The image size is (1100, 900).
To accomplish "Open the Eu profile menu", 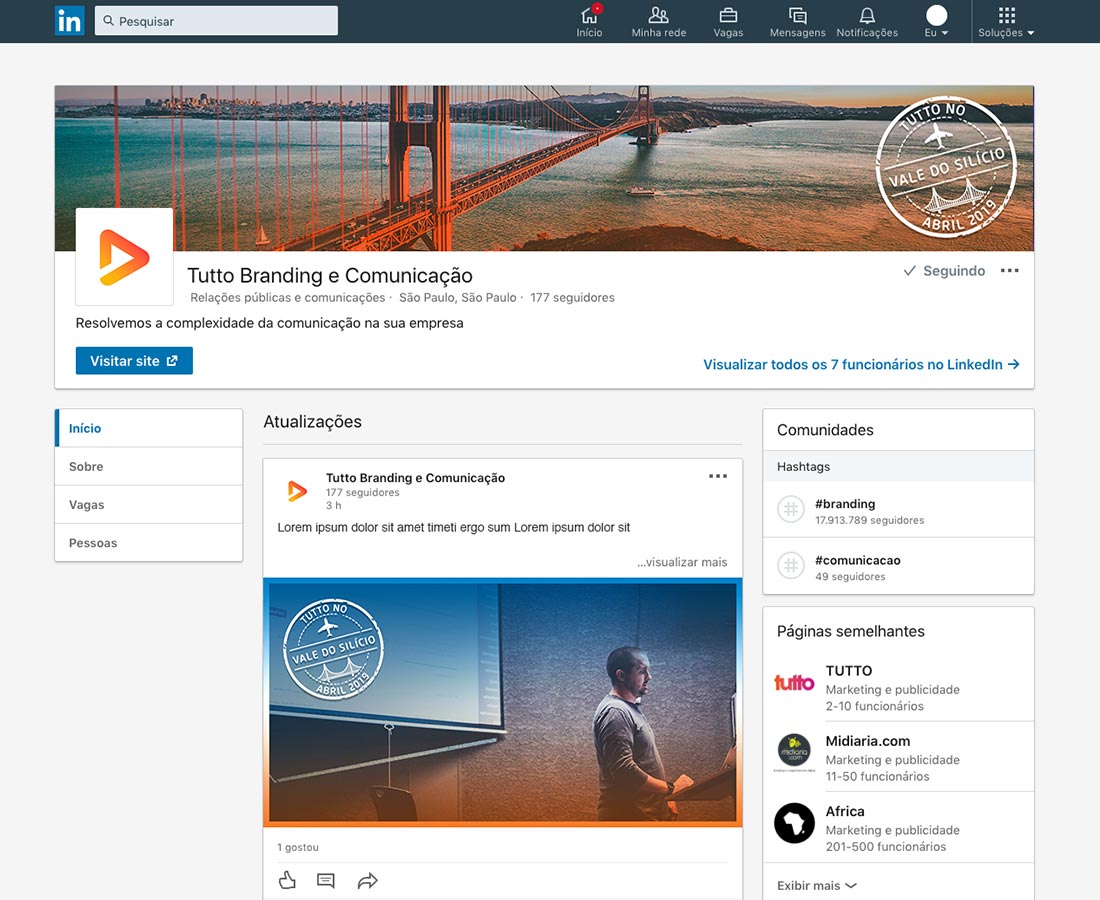I will coord(937,22).
